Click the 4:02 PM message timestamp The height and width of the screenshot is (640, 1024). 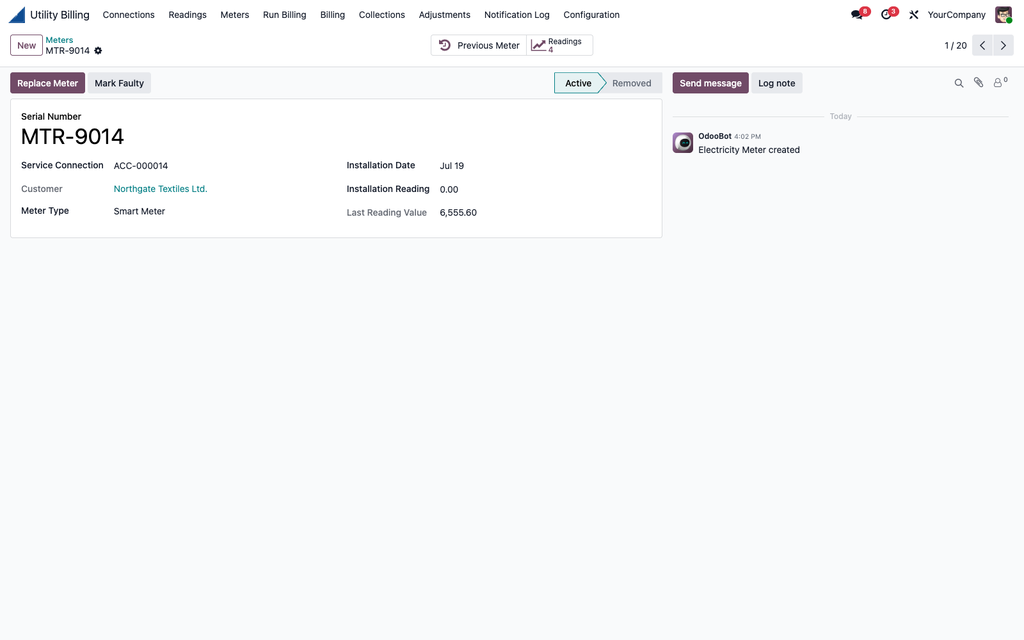(748, 136)
